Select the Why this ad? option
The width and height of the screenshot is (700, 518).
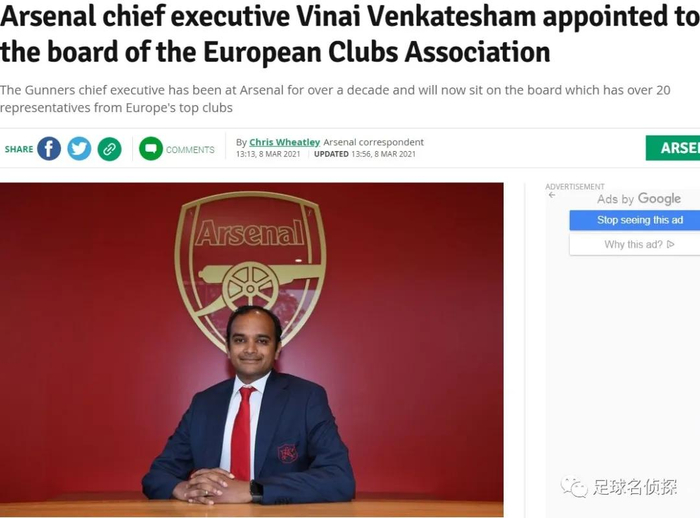[634, 244]
